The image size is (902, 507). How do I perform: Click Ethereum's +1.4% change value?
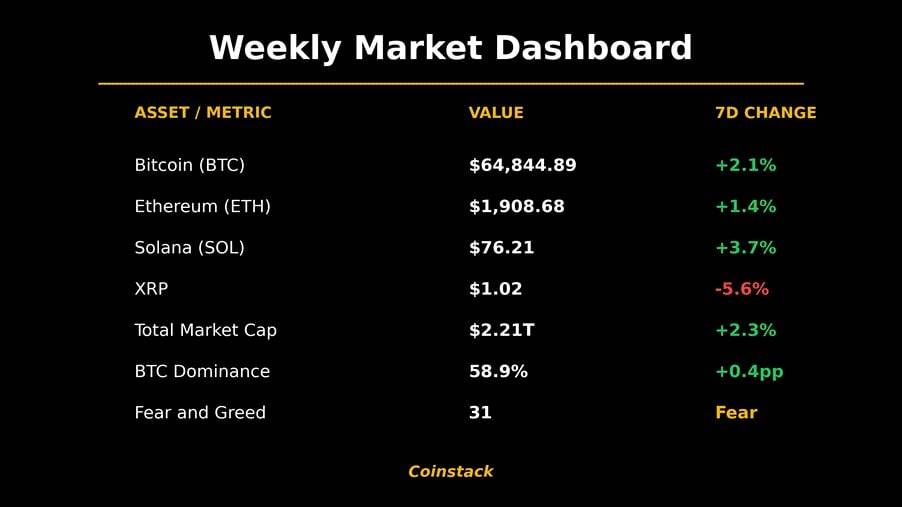746,206
